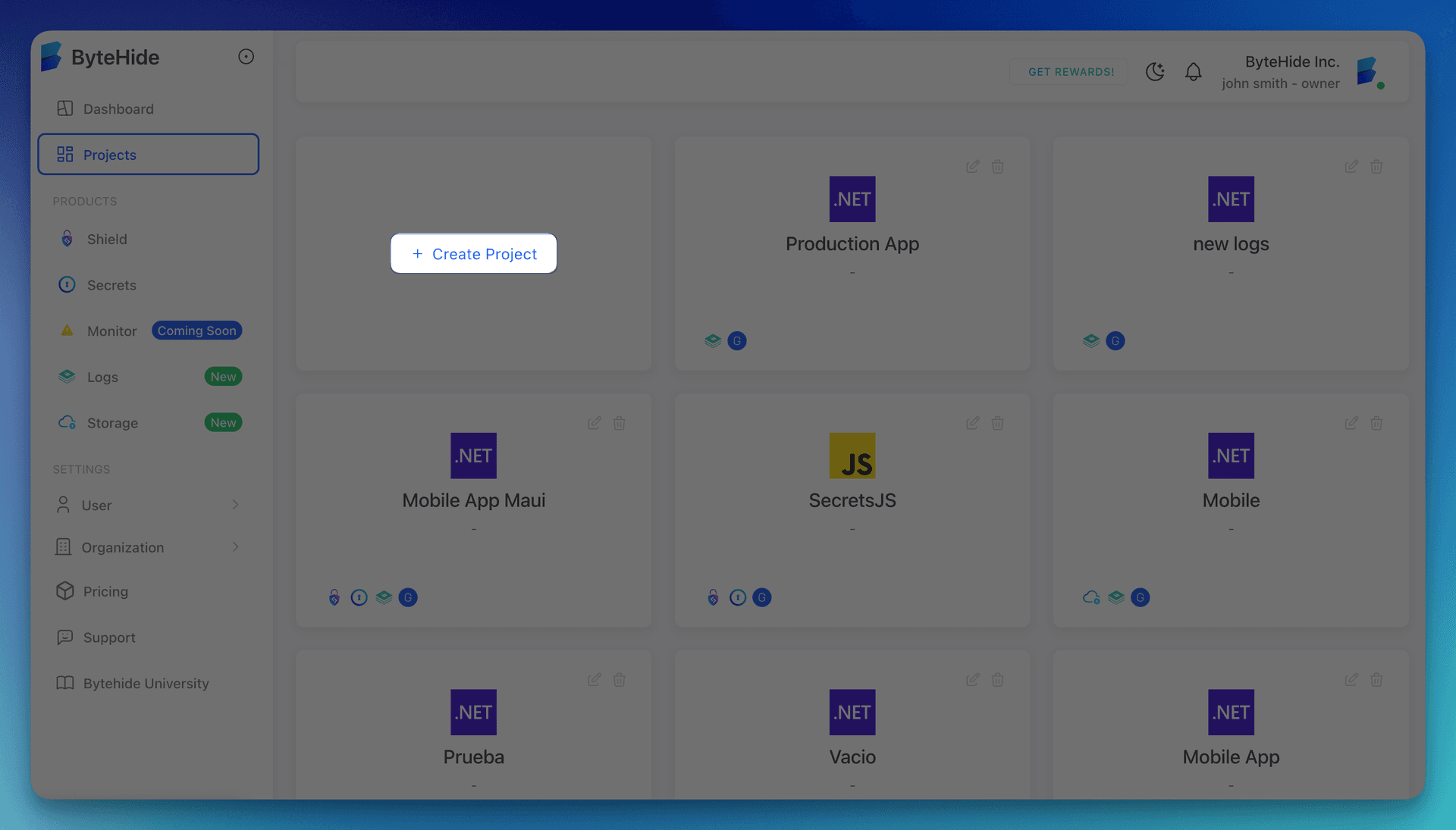Edit the SecretsJS project
The width and height of the screenshot is (1456, 830).
(972, 423)
